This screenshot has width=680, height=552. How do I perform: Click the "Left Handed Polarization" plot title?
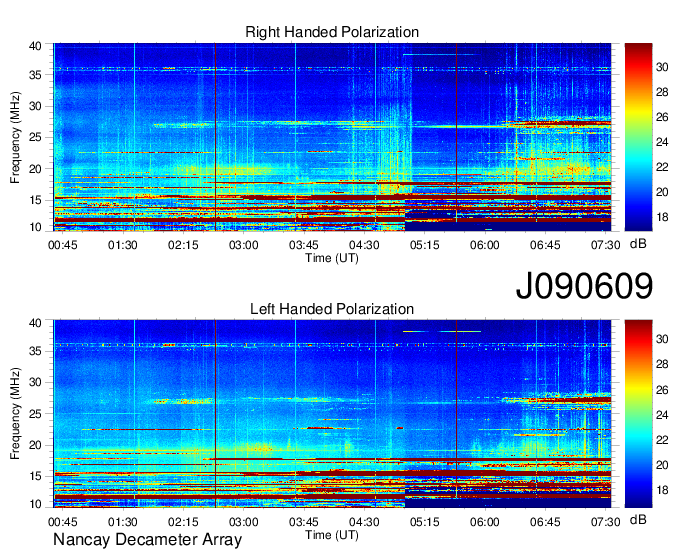coord(332,309)
